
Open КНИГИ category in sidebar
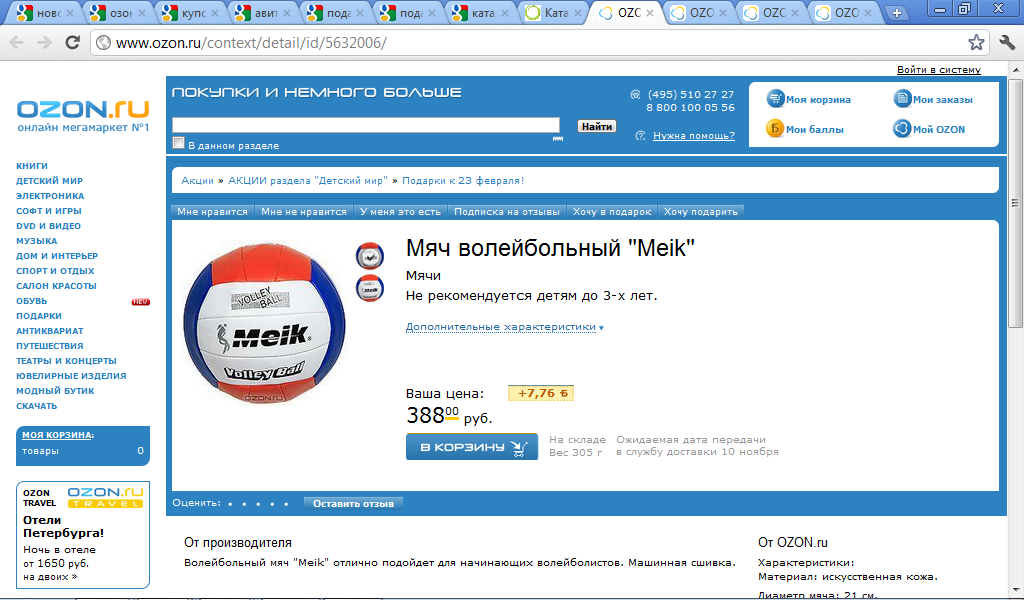pyautogui.click(x=32, y=166)
